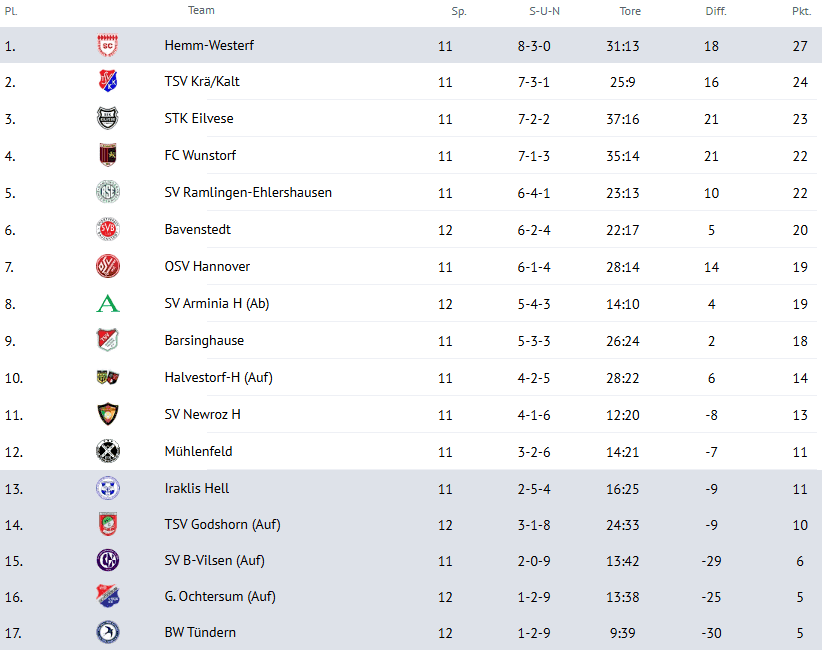This screenshot has width=822, height=650.
Task: Click the BW Tündern club logo
Action: (x=108, y=632)
